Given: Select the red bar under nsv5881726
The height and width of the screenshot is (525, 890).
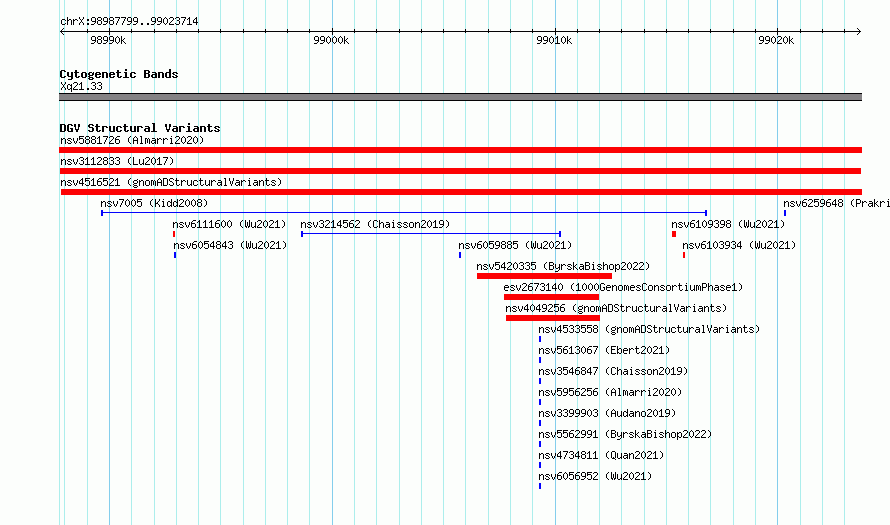Looking at the screenshot, I should click(x=460, y=150).
